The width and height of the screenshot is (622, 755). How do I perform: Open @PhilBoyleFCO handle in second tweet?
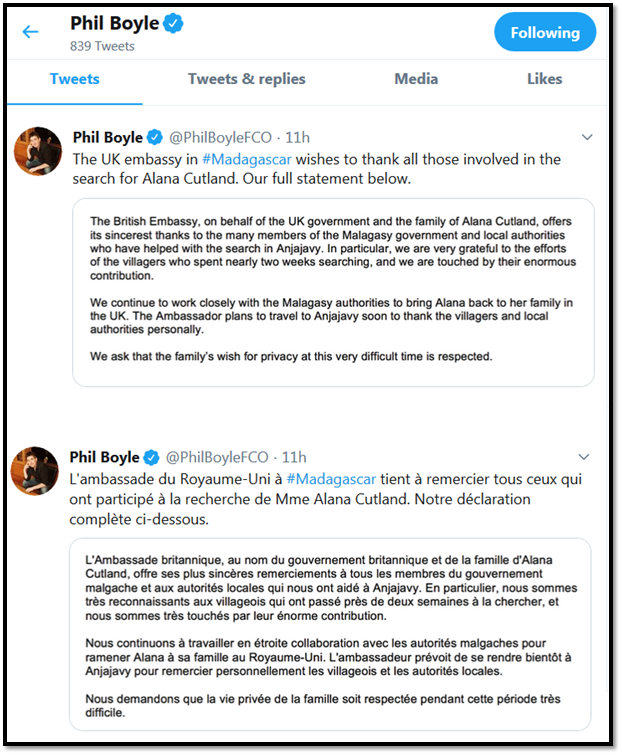point(217,457)
